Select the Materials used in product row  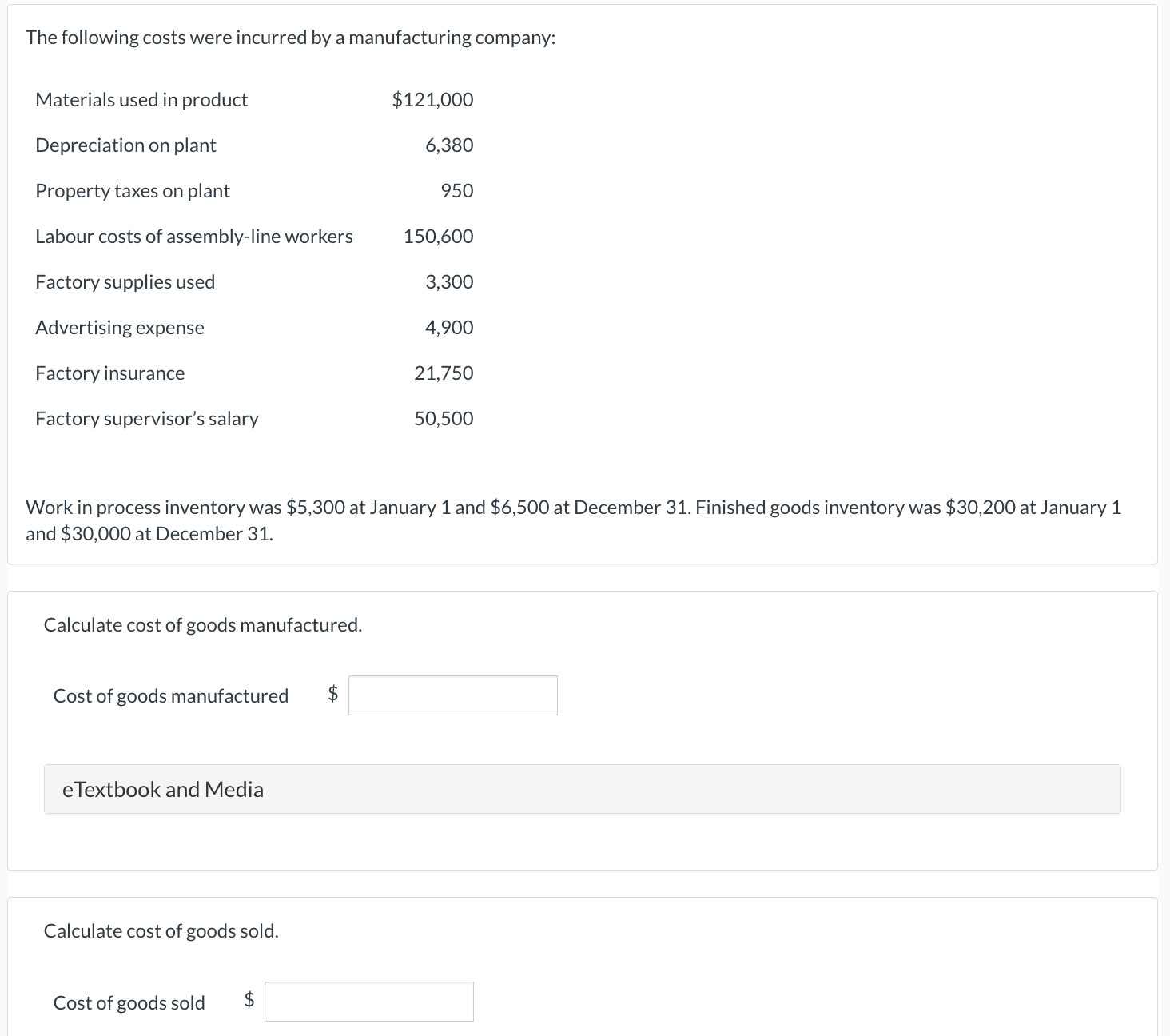tap(141, 99)
